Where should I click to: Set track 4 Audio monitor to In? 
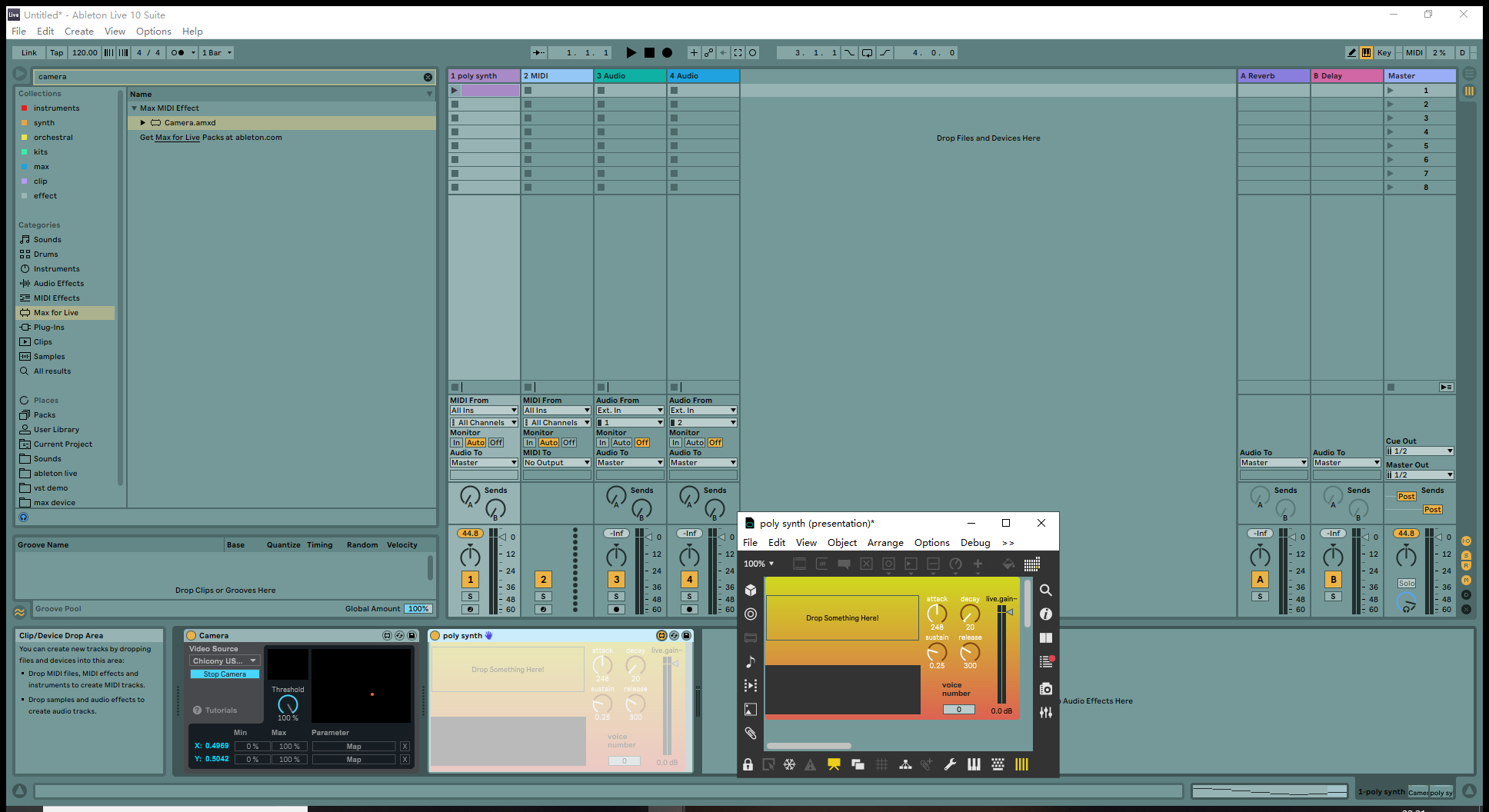(675, 443)
